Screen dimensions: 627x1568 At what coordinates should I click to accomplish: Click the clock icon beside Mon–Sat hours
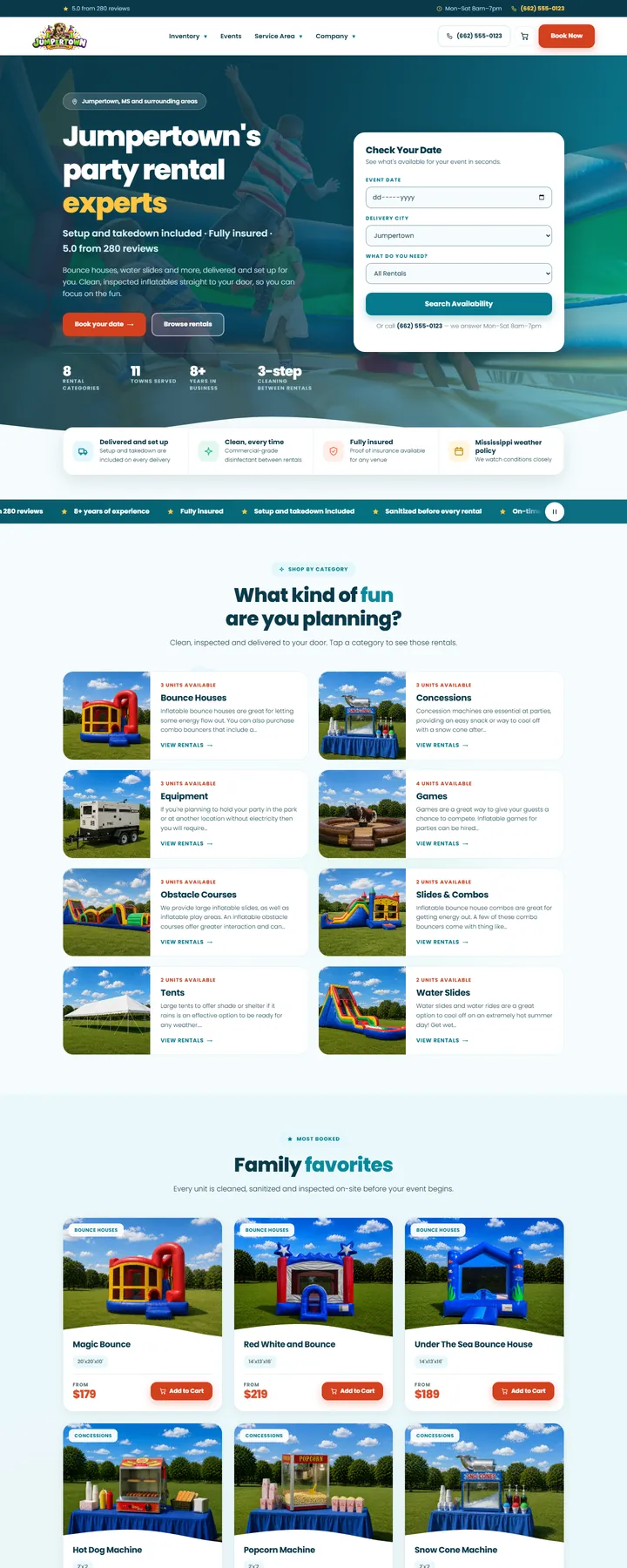point(439,9)
